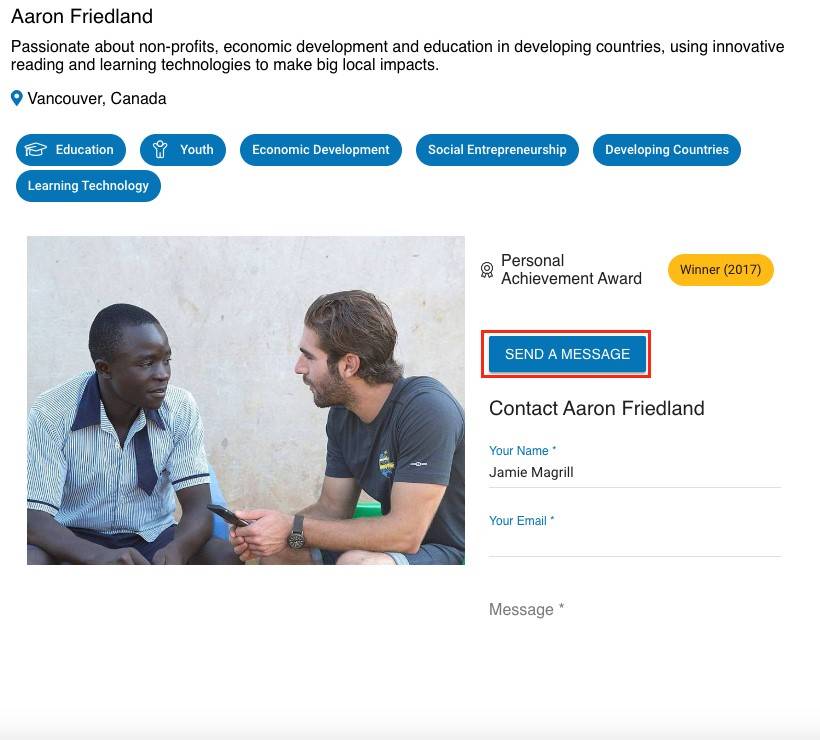Viewport: 820px width, 740px height.
Task: Open the photo of two men talking
Action: (246, 400)
